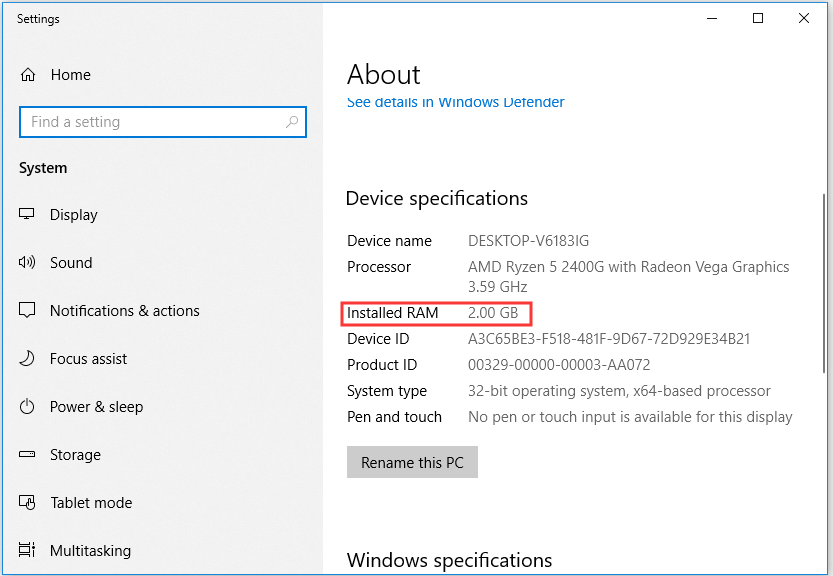Open See details in Windows Defender link
This screenshot has width=833, height=576.
[455, 101]
